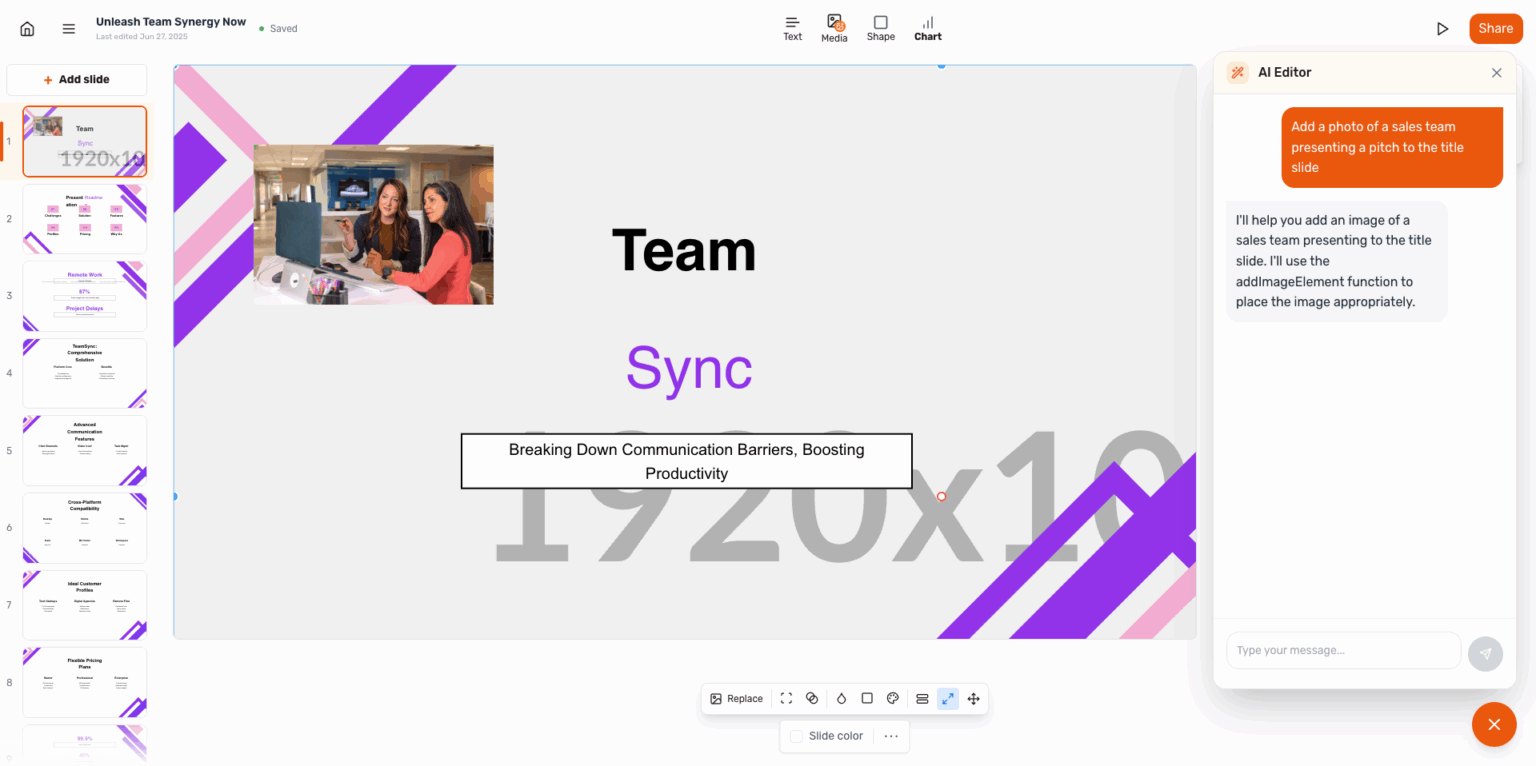Screen dimensions: 1536x766
Task: Insert a Text element
Action: [x=792, y=28]
